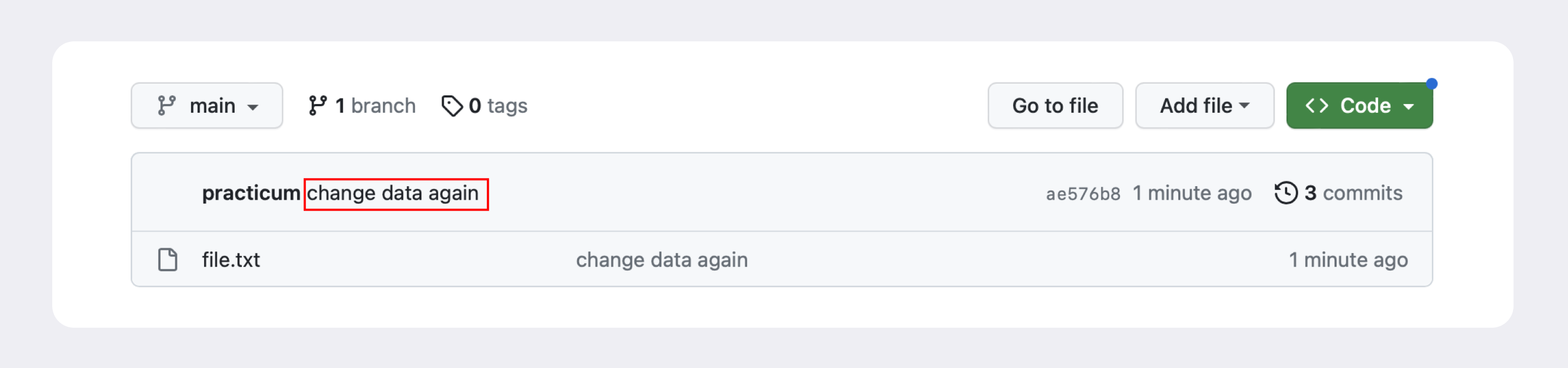Click the git branch icon inside the main button
This screenshot has width=1568, height=368.
tap(166, 106)
